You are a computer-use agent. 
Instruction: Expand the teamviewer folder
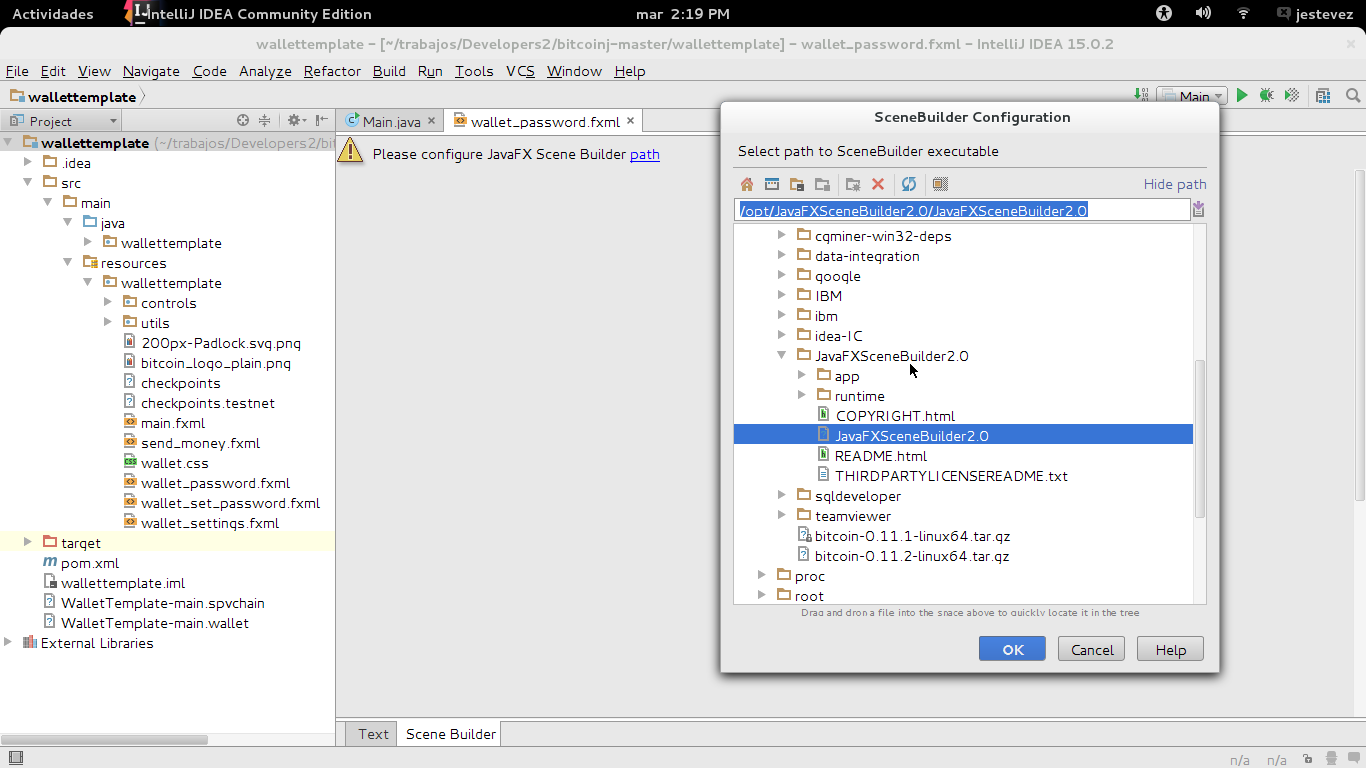(782, 516)
